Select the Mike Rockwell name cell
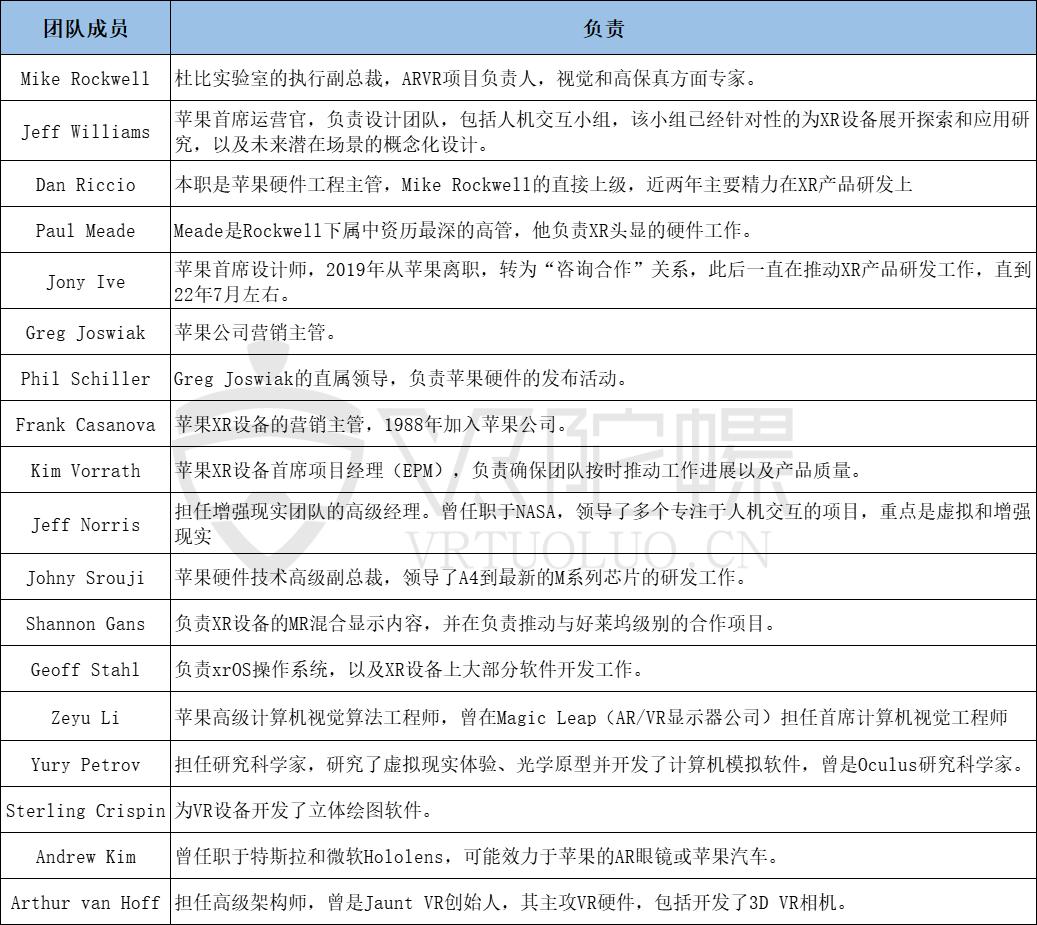Viewport: 1037px width, 925px height. click(x=84, y=78)
